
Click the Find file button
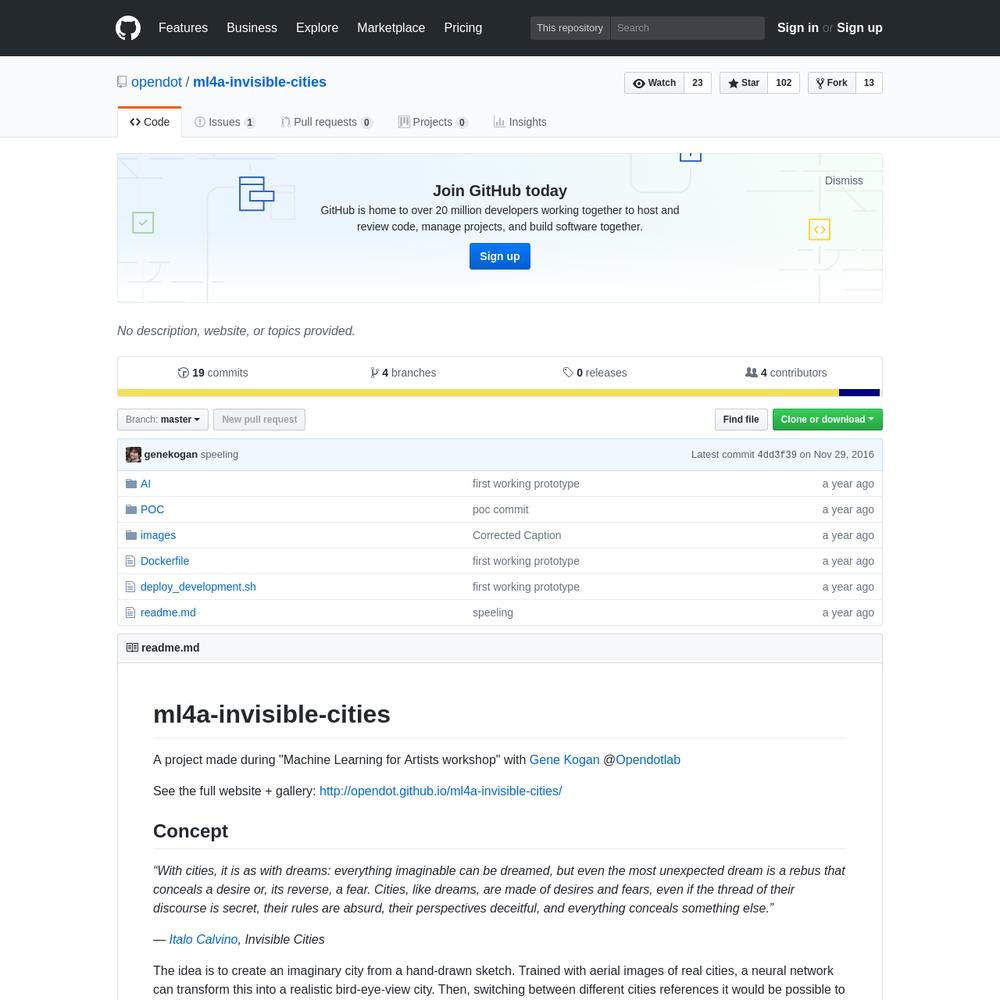point(741,420)
